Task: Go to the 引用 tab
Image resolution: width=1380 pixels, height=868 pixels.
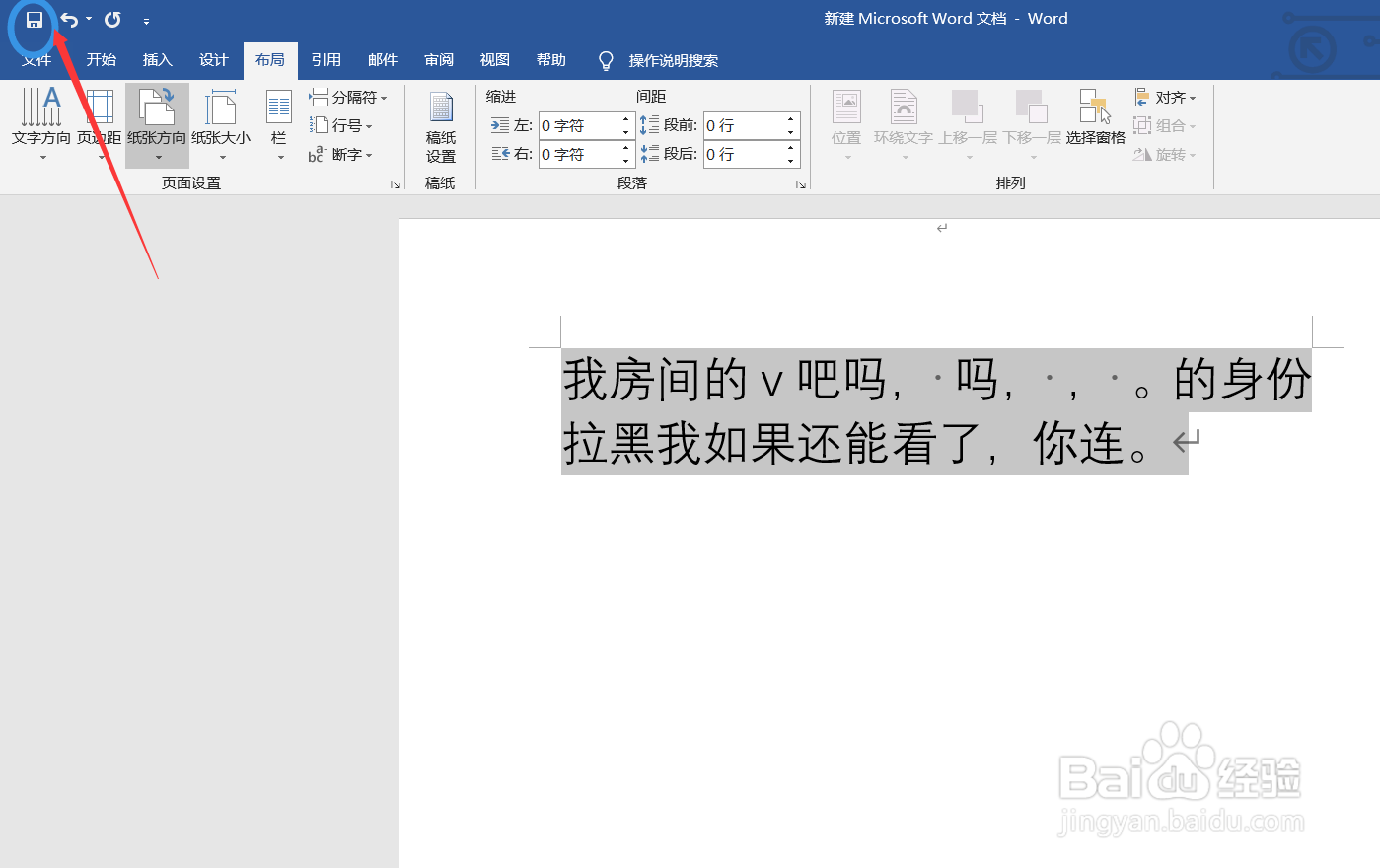Action: (327, 60)
